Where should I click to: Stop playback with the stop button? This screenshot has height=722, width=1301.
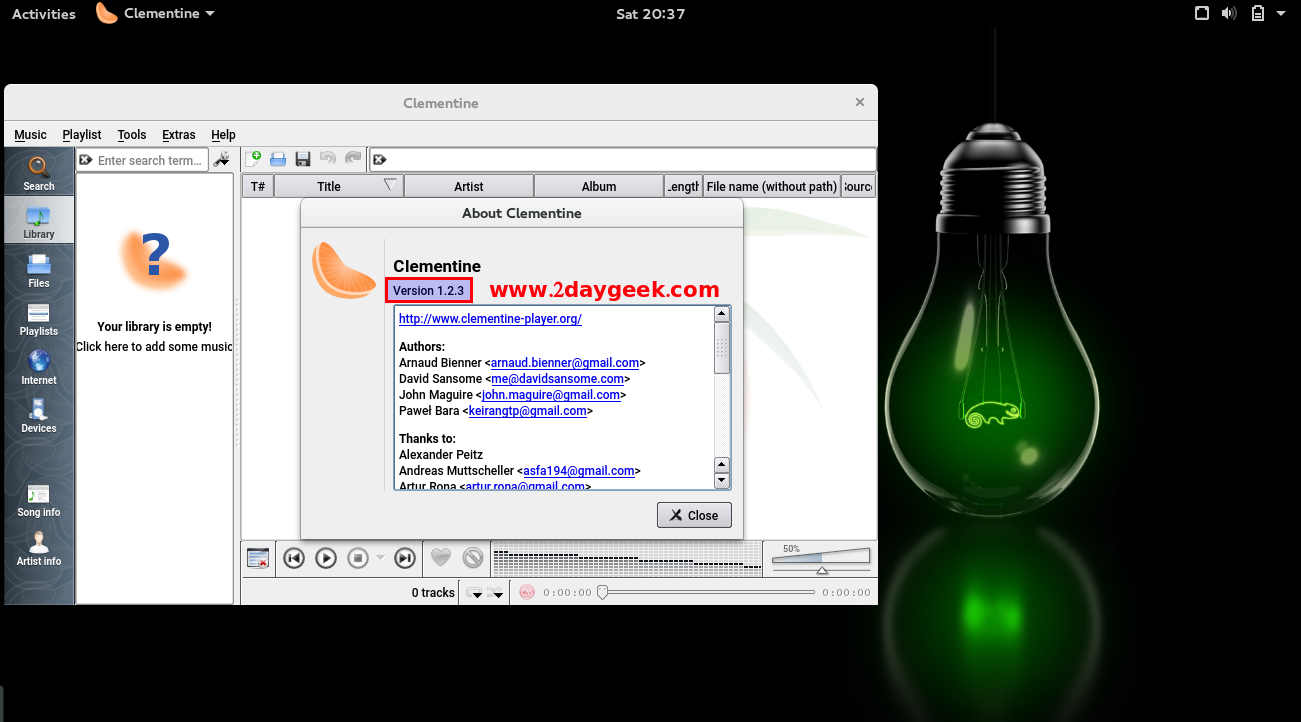coord(358,558)
